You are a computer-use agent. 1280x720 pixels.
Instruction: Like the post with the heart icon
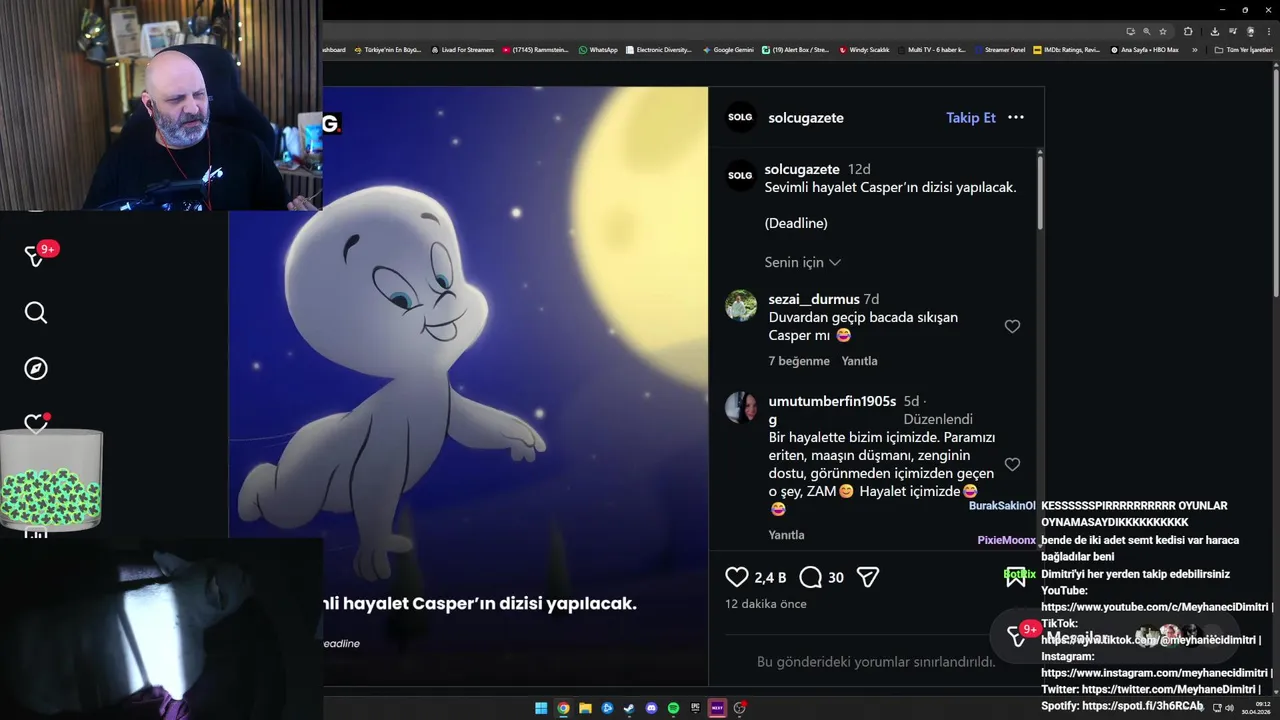[x=737, y=577]
